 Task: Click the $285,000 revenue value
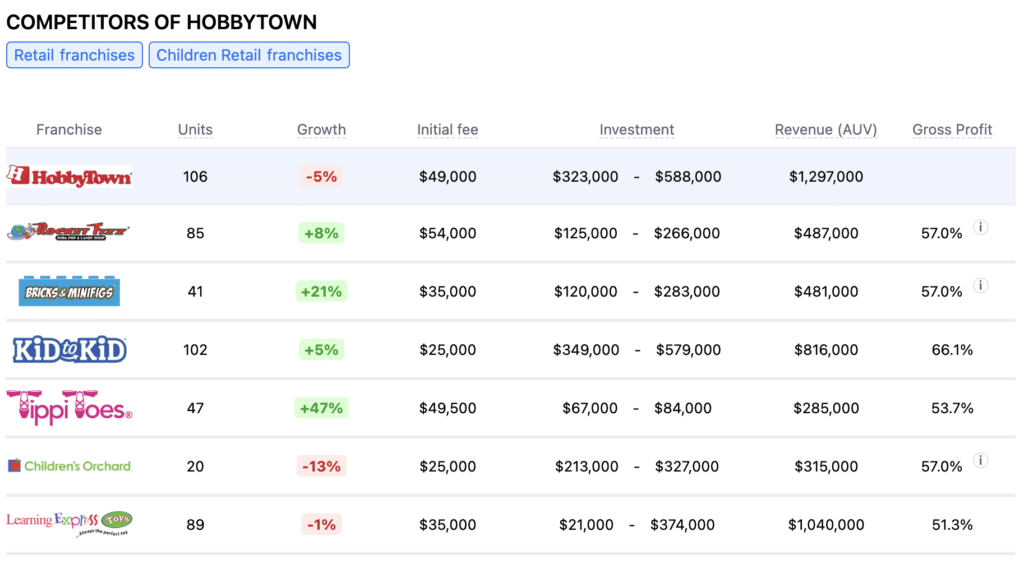(826, 408)
